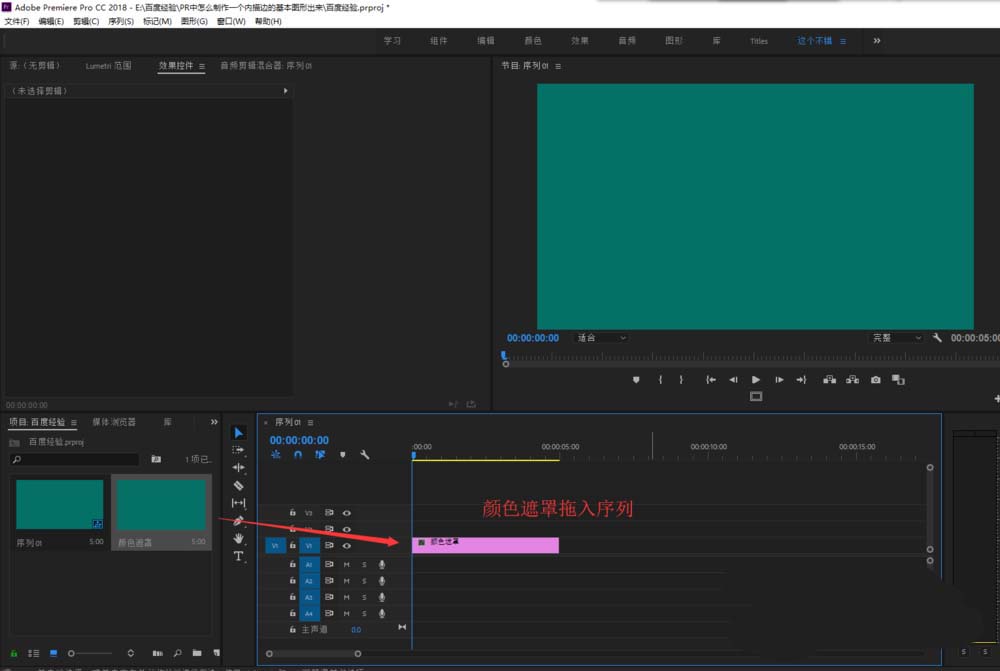Toggle lock on the A2 track

coord(292,581)
